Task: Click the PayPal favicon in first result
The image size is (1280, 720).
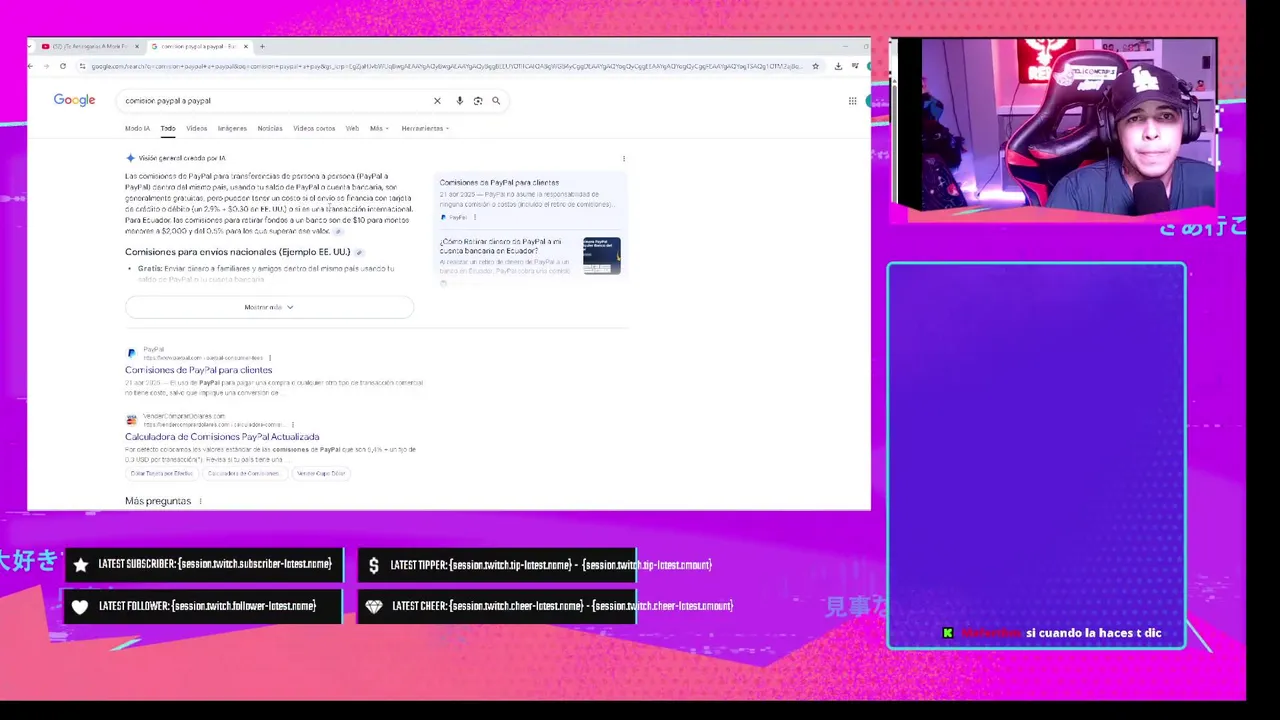Action: pyautogui.click(x=131, y=353)
